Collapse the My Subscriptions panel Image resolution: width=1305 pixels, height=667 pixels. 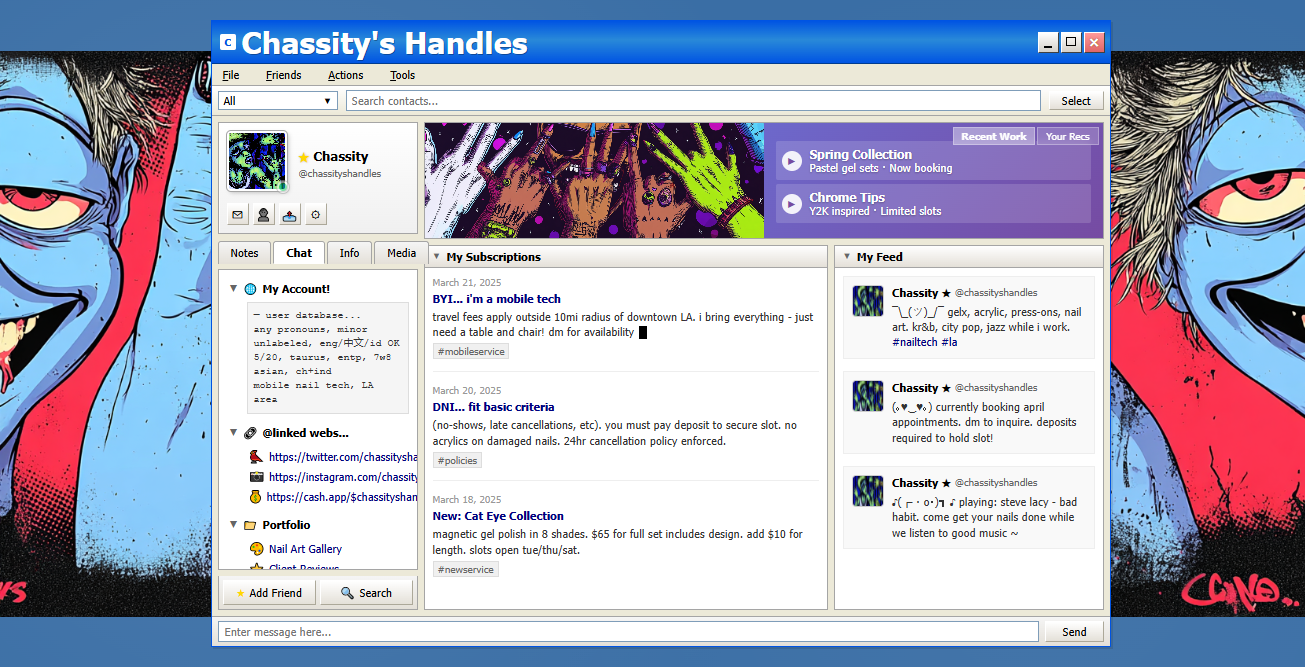pyautogui.click(x=436, y=257)
